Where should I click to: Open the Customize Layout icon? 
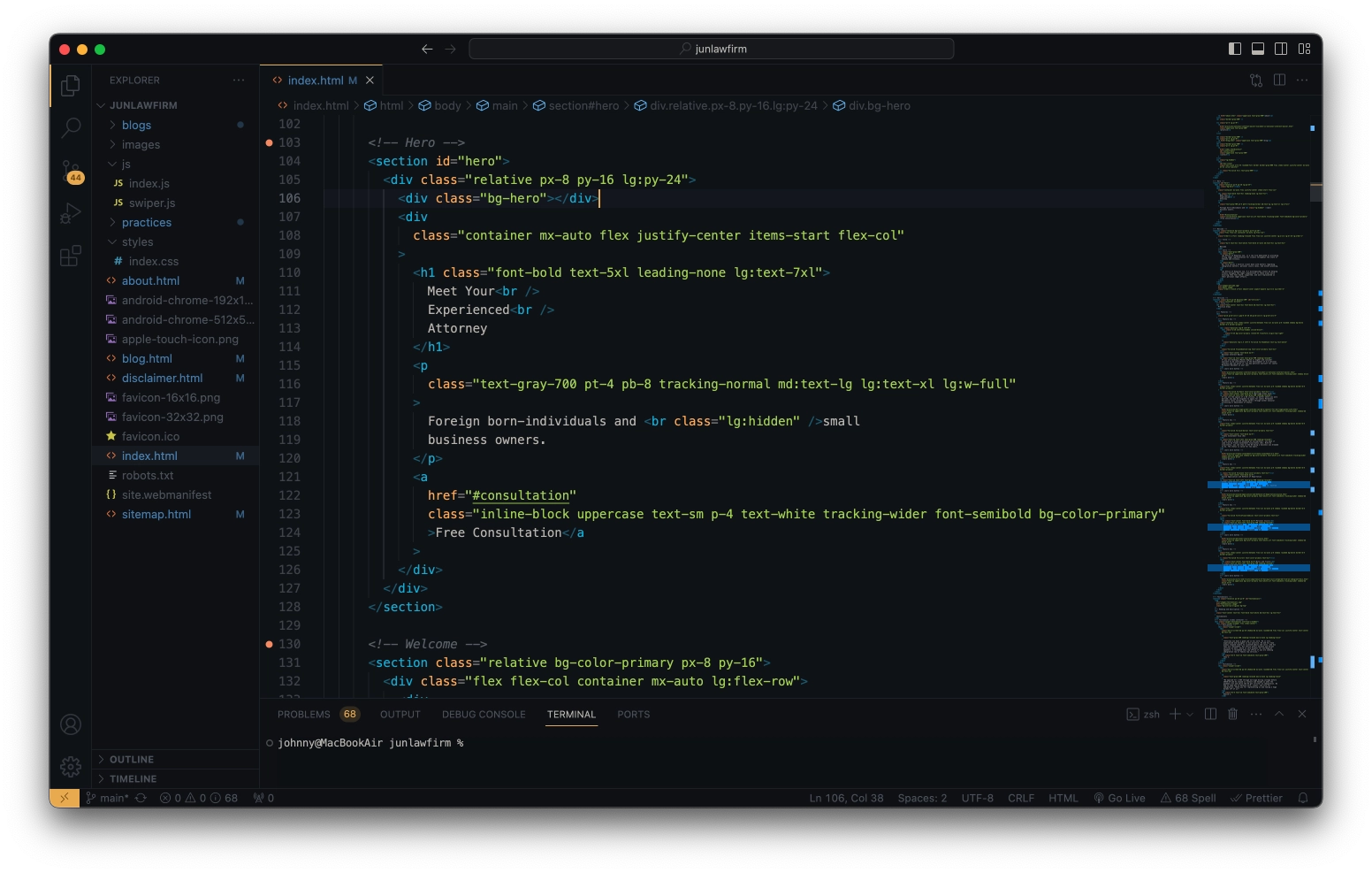[1304, 49]
